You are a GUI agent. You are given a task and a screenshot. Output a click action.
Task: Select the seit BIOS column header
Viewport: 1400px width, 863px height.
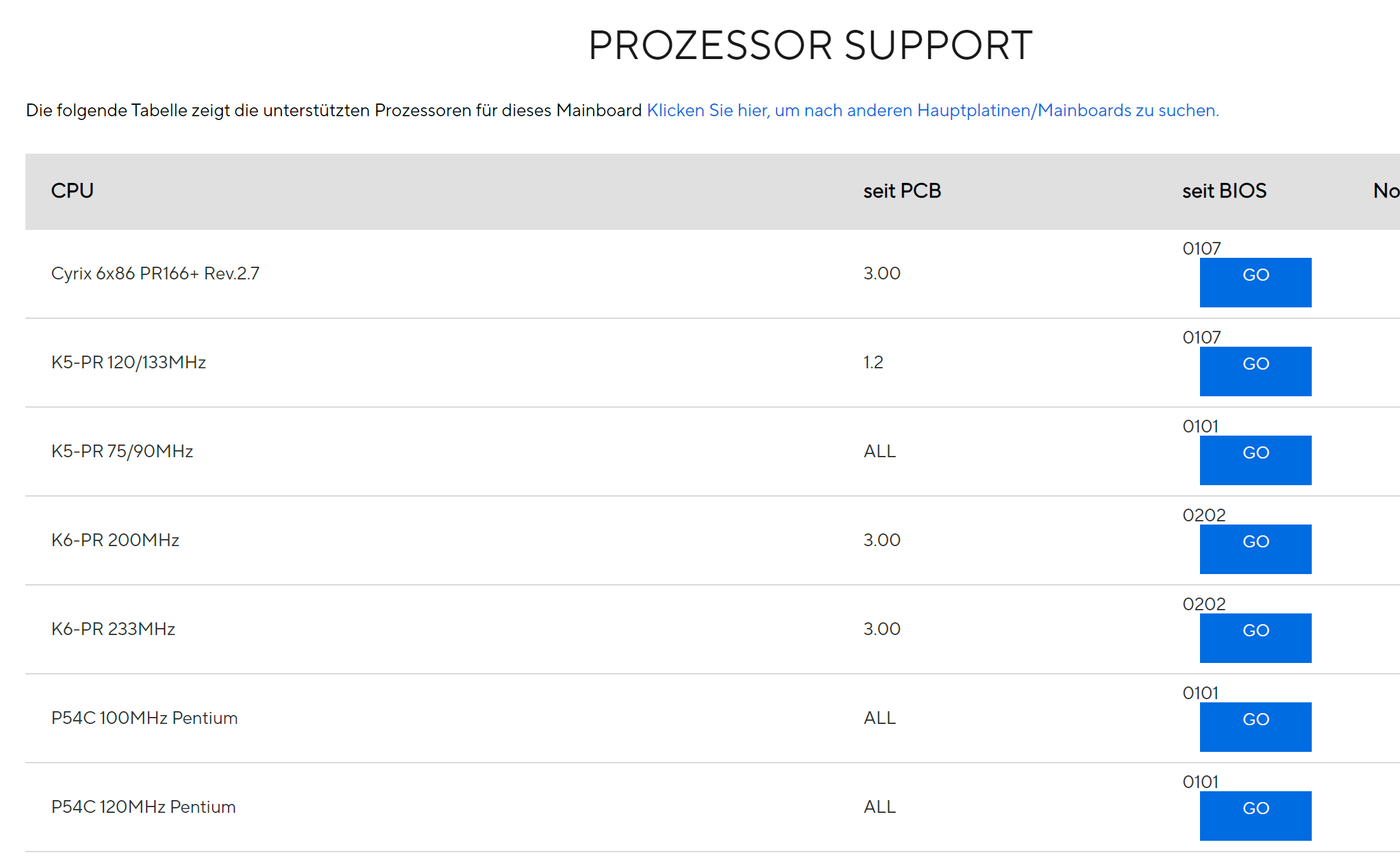pos(1224,191)
